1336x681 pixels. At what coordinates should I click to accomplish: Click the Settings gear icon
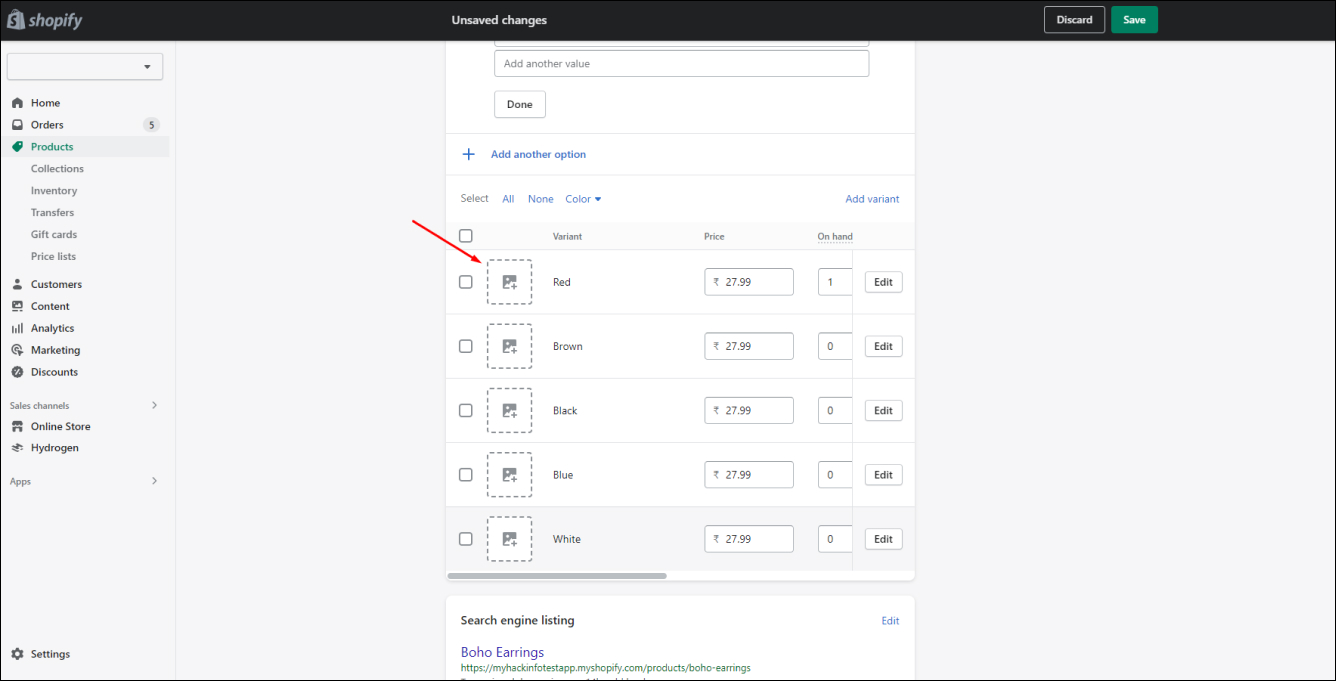(x=17, y=654)
